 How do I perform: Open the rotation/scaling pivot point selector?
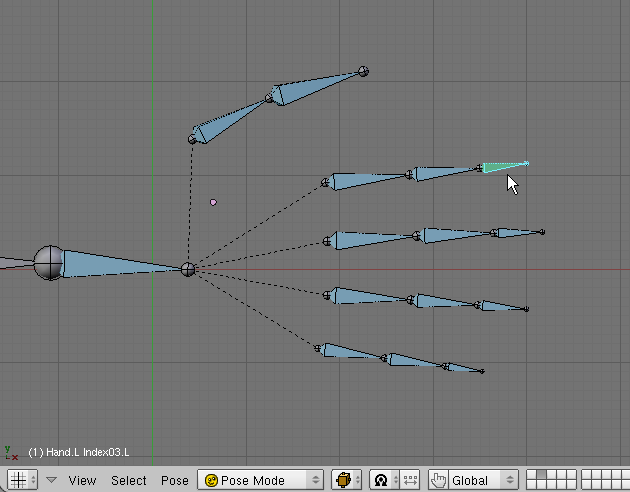coord(384,480)
